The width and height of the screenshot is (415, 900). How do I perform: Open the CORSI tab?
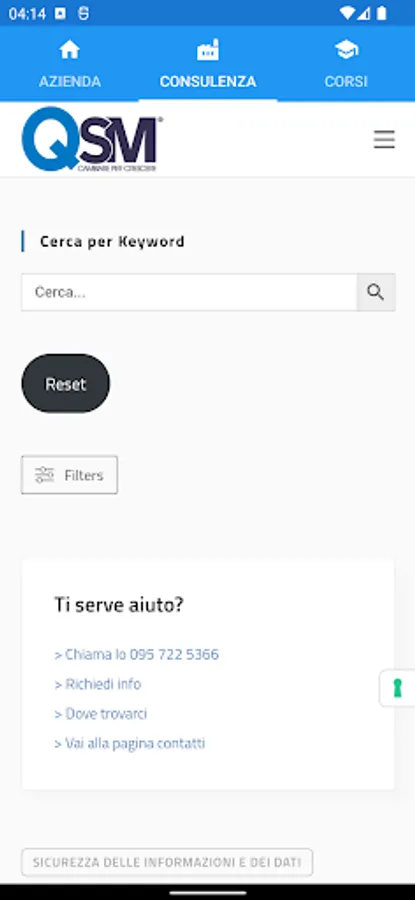point(346,82)
